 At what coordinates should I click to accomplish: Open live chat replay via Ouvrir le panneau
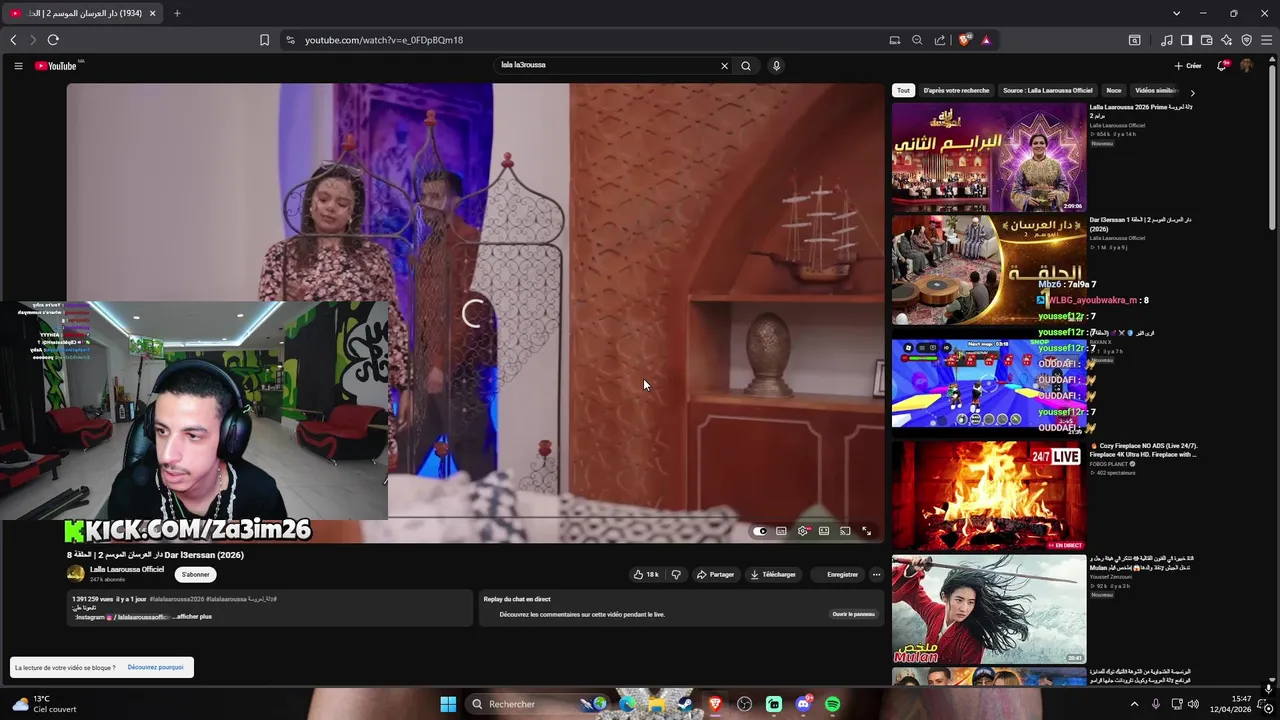click(x=854, y=614)
